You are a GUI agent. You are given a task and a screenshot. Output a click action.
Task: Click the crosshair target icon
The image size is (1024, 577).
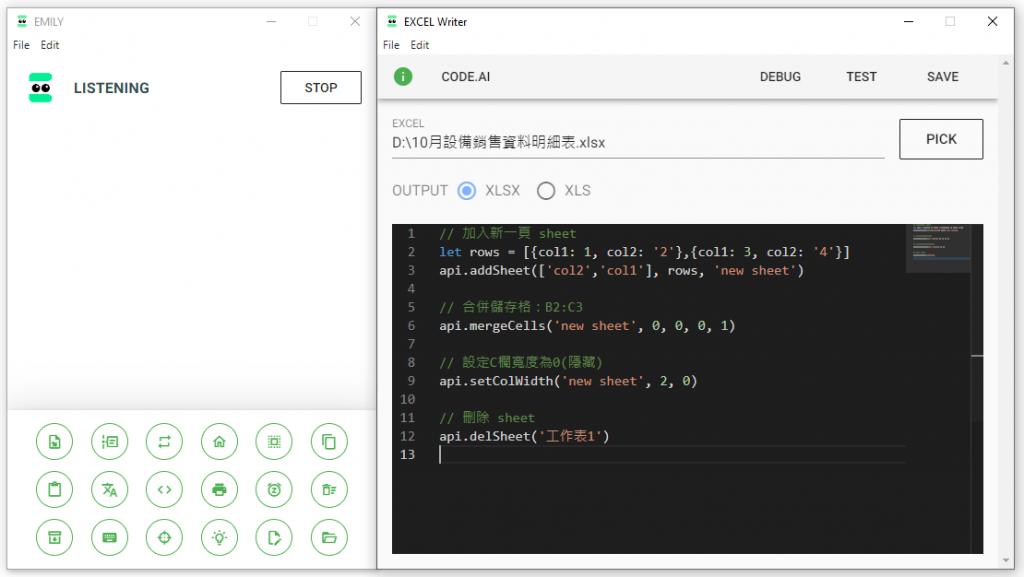click(165, 537)
